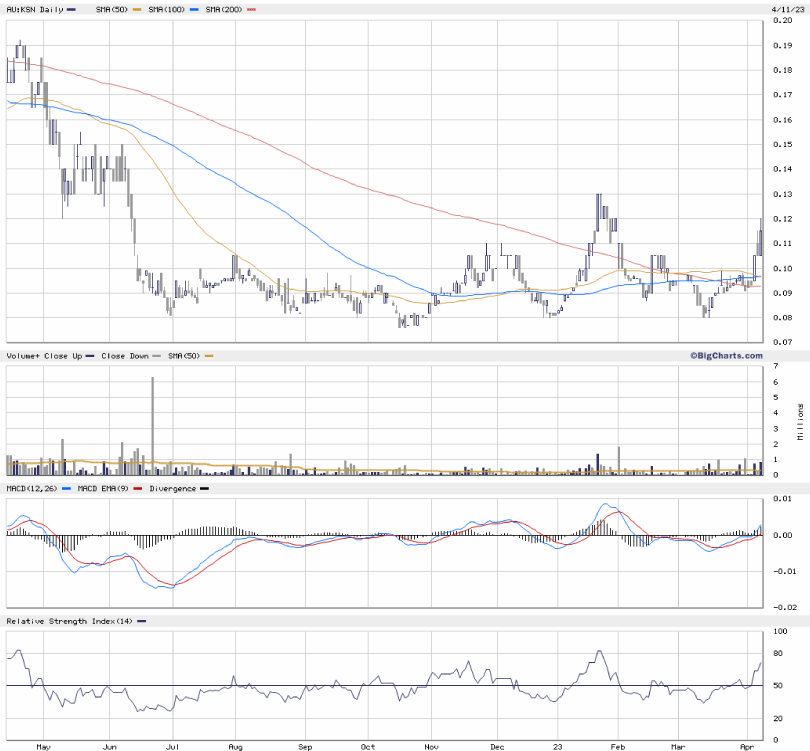The image size is (810, 751).
Task: Click the 80 level on RSI axis
Action: tap(780, 653)
